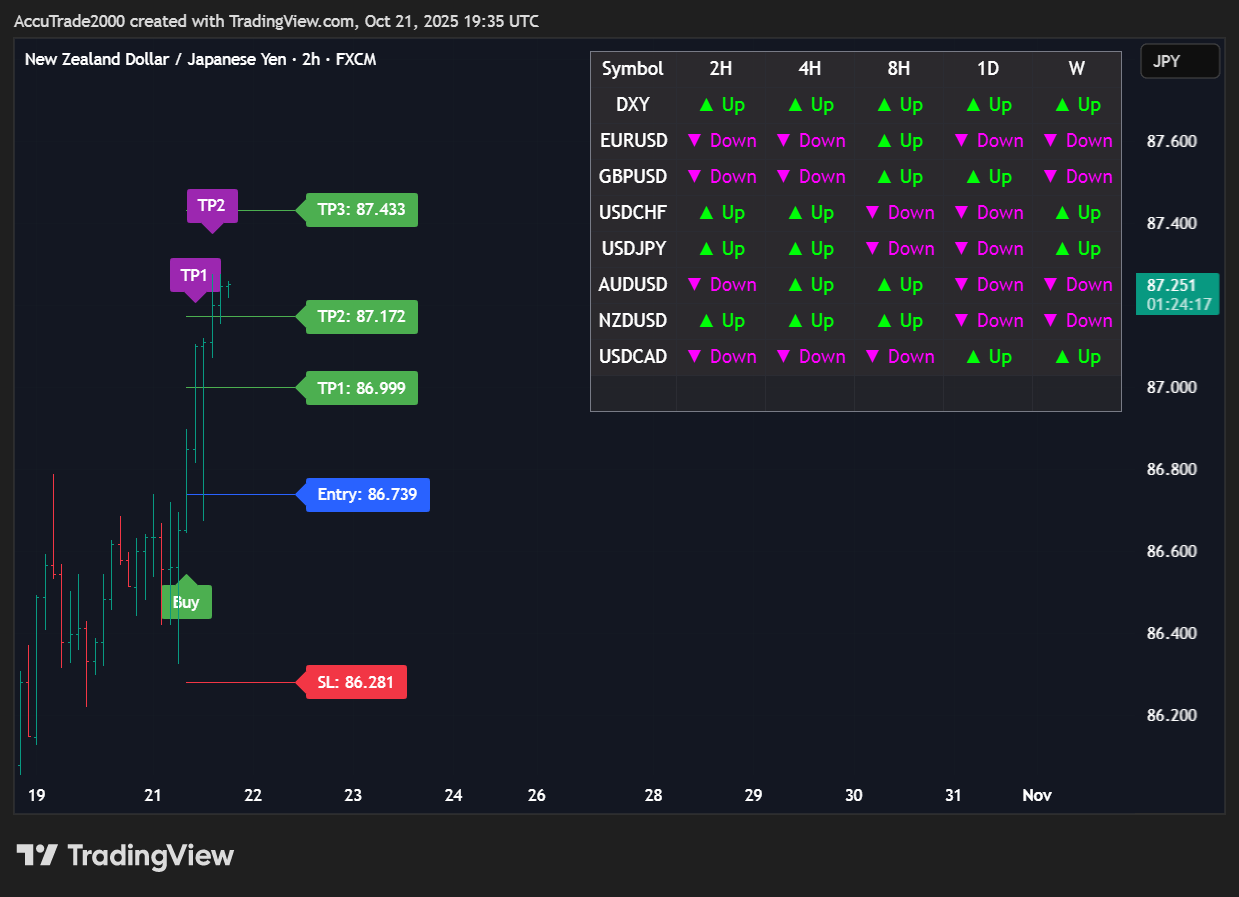
Task: Click the purple TP2 hit marker
Action: point(211,206)
